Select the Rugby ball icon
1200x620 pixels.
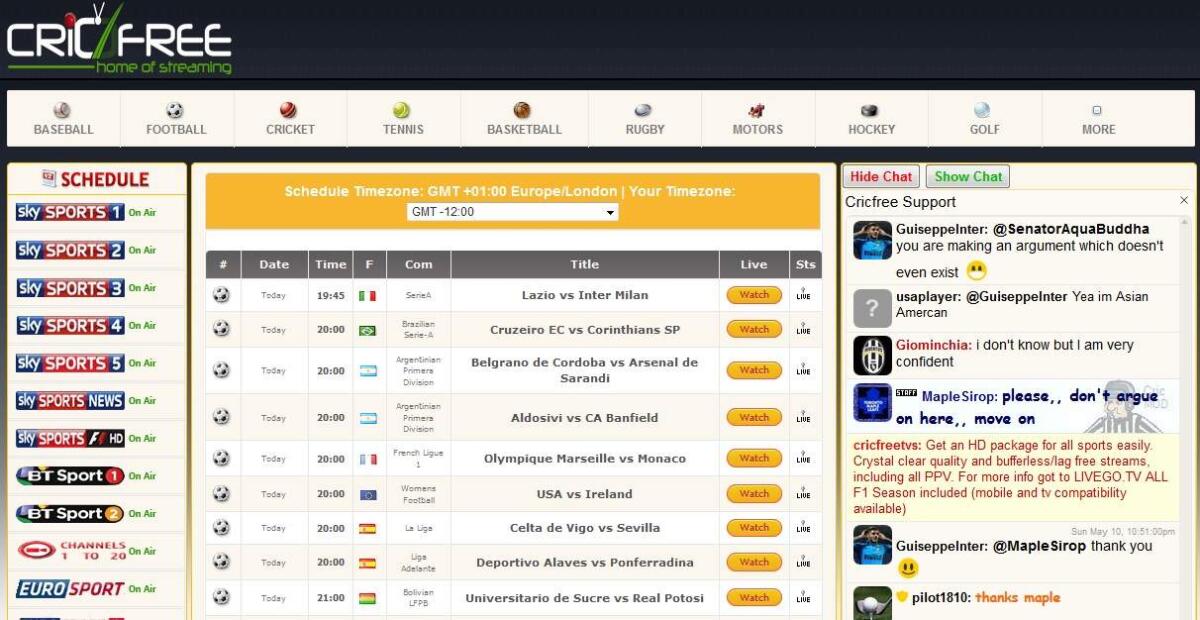tap(643, 110)
